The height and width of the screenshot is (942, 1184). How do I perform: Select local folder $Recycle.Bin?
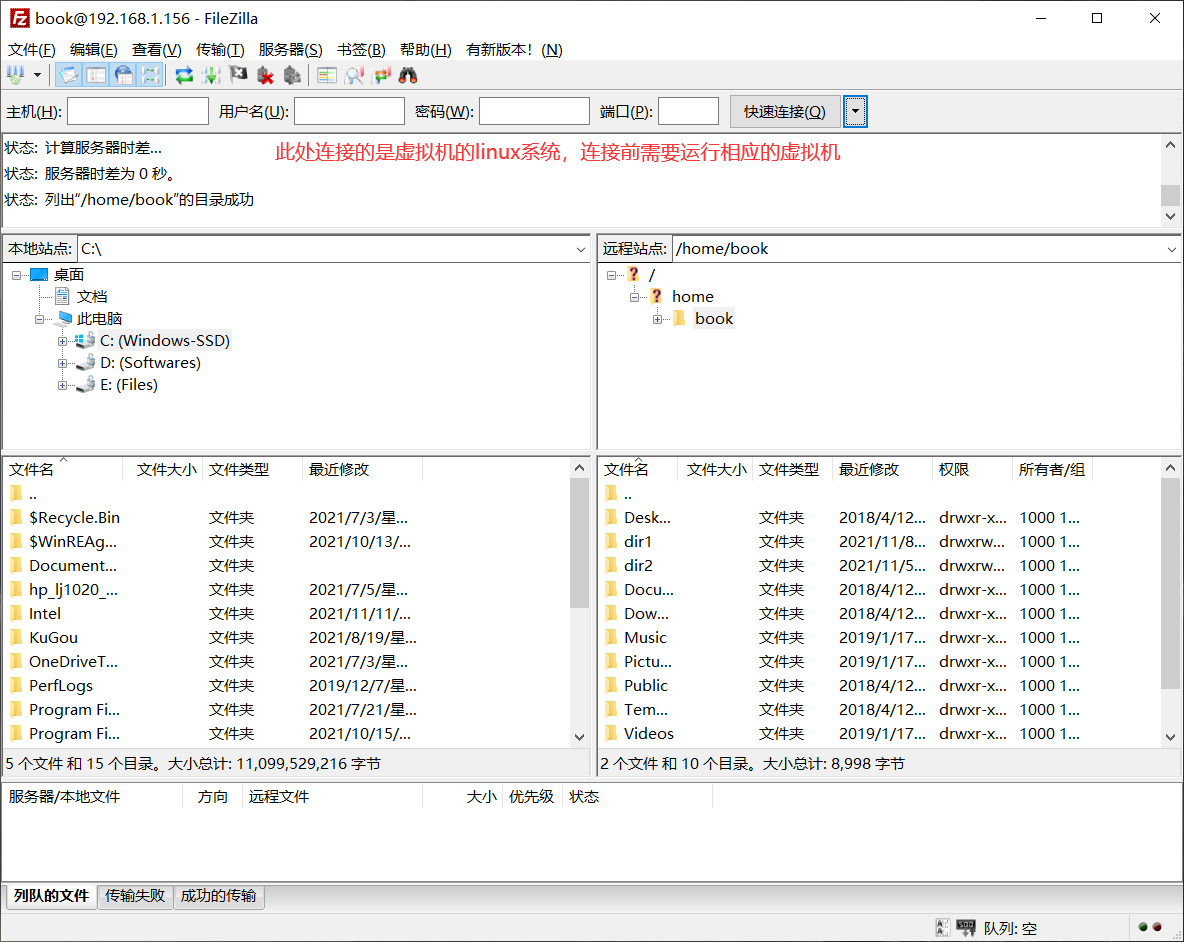(74, 518)
